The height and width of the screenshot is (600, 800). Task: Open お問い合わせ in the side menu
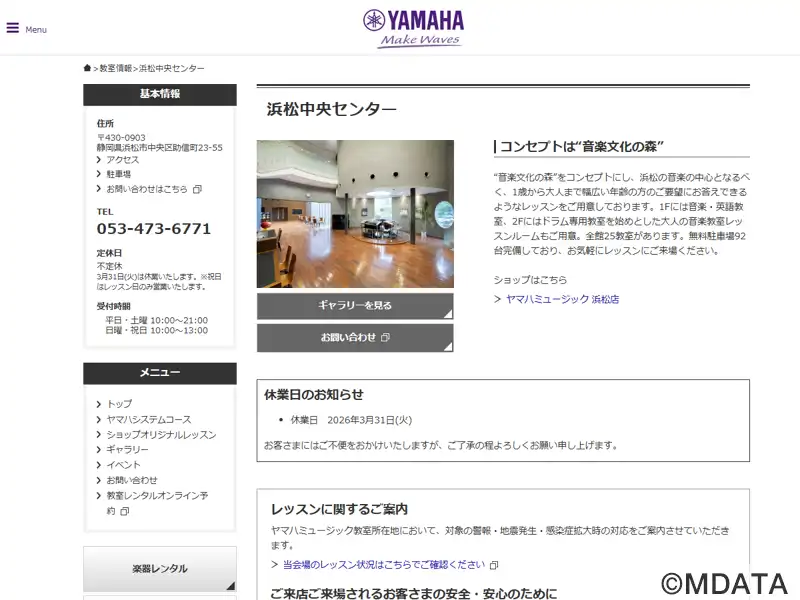(132, 480)
